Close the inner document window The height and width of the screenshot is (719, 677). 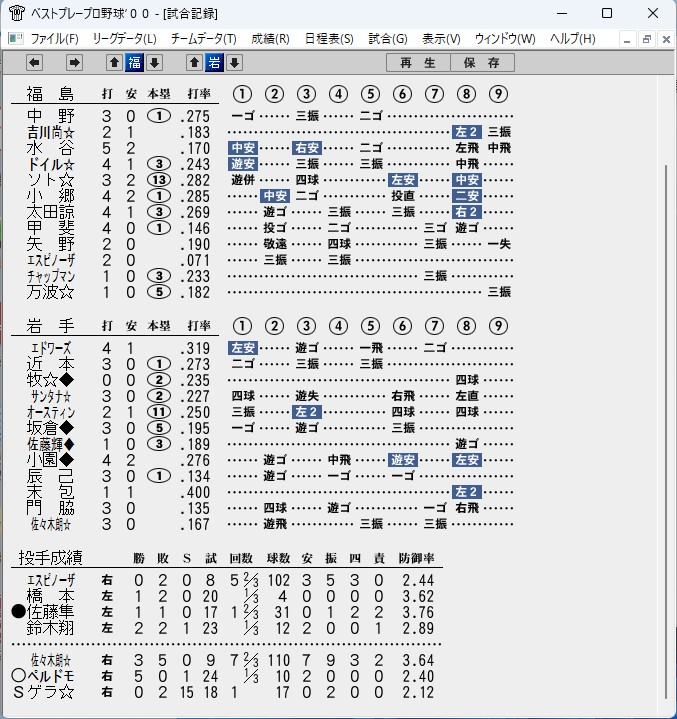[x=666, y=39]
